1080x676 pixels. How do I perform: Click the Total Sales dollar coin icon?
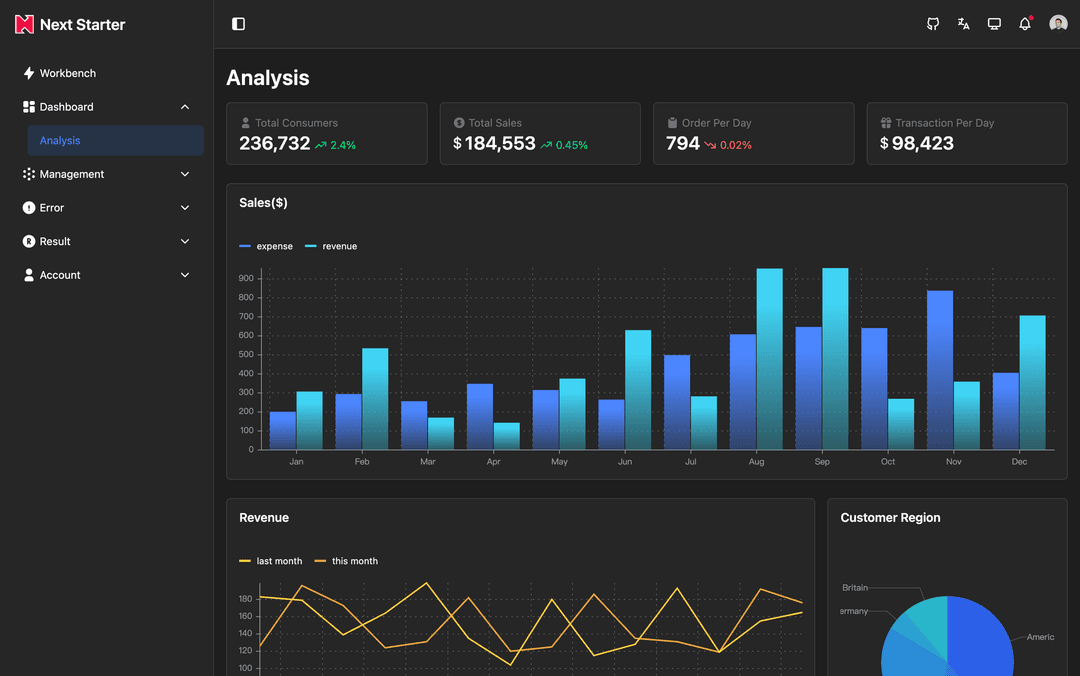459,123
